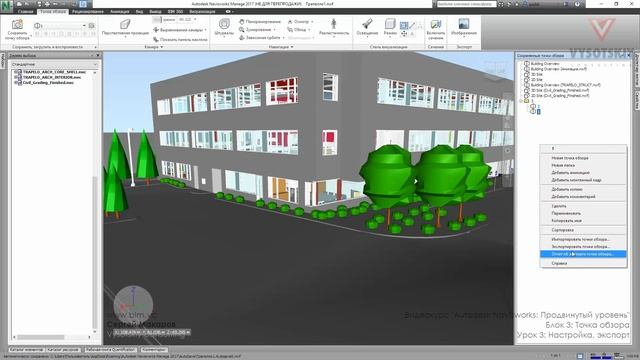Close the Selection Tree panel

[98, 56]
